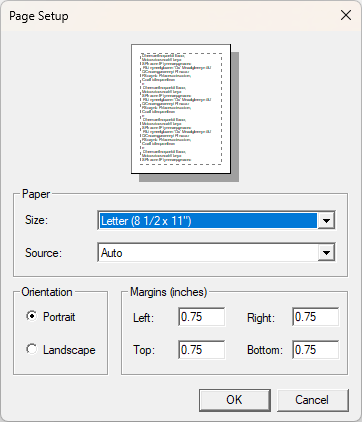Choose the Landscape radio button
Viewport: 362px width, 422px height.
[x=32, y=349]
